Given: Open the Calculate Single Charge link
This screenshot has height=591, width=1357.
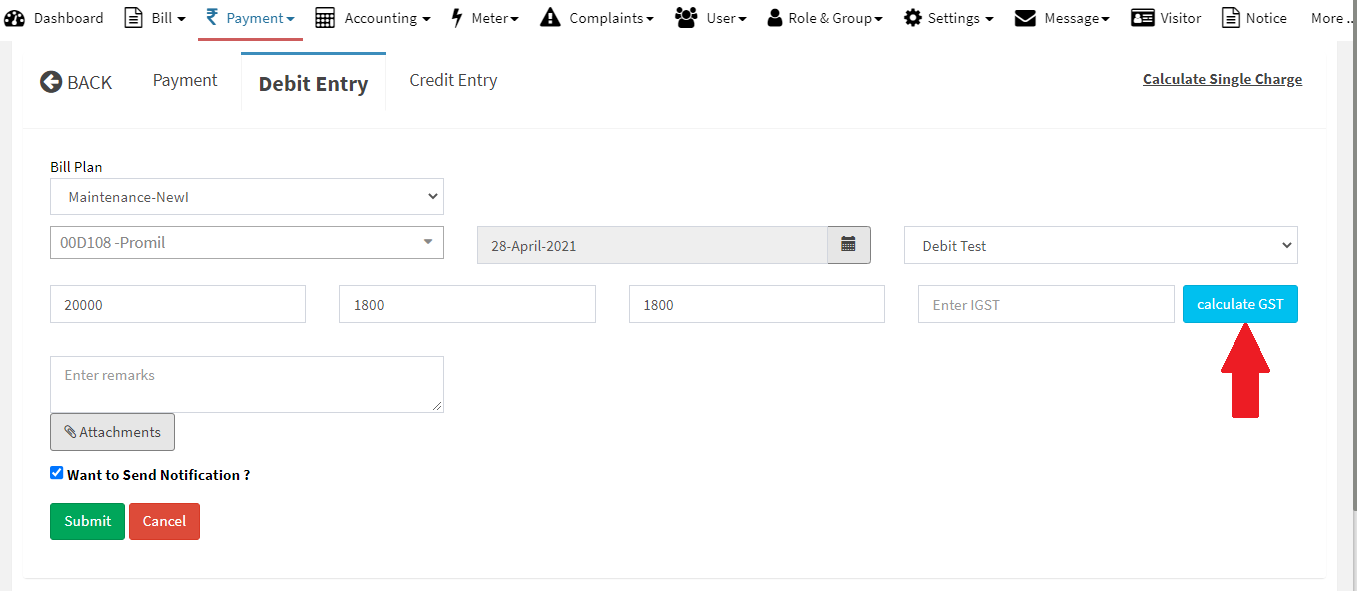Looking at the screenshot, I should 1222,79.
